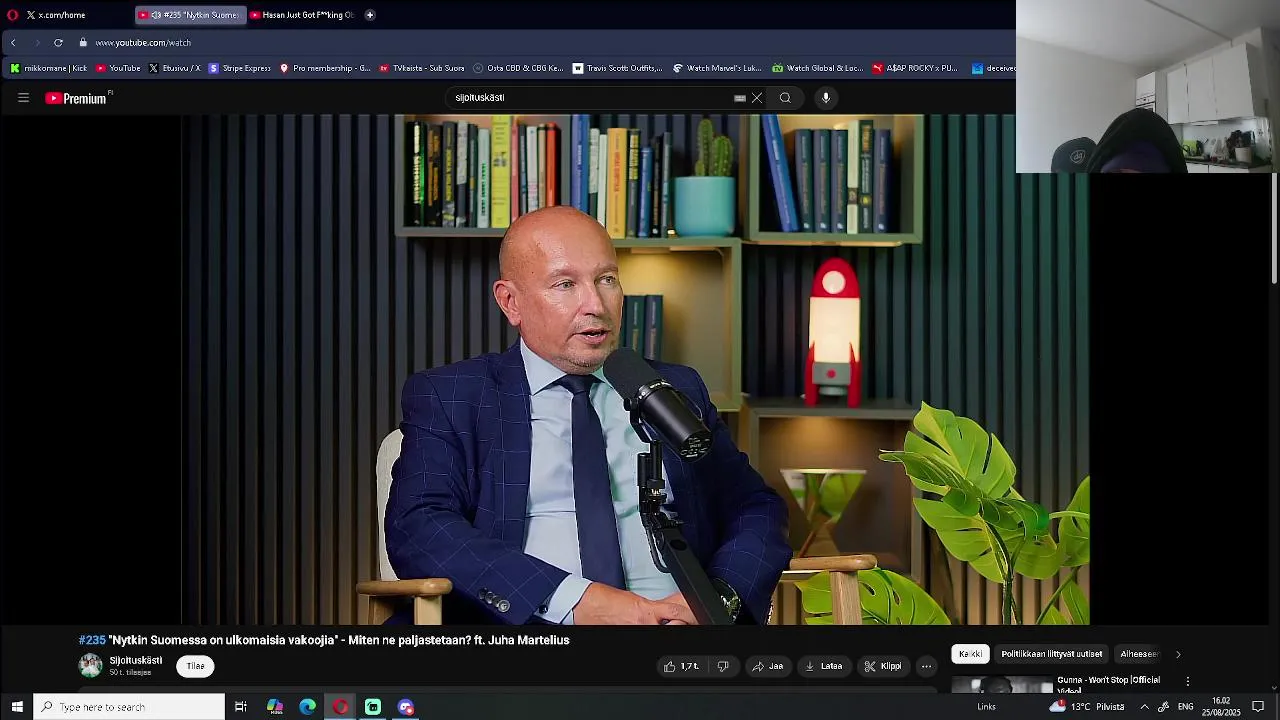Select the Kaikki filter chip
This screenshot has height=720, width=1280.
tap(970, 654)
